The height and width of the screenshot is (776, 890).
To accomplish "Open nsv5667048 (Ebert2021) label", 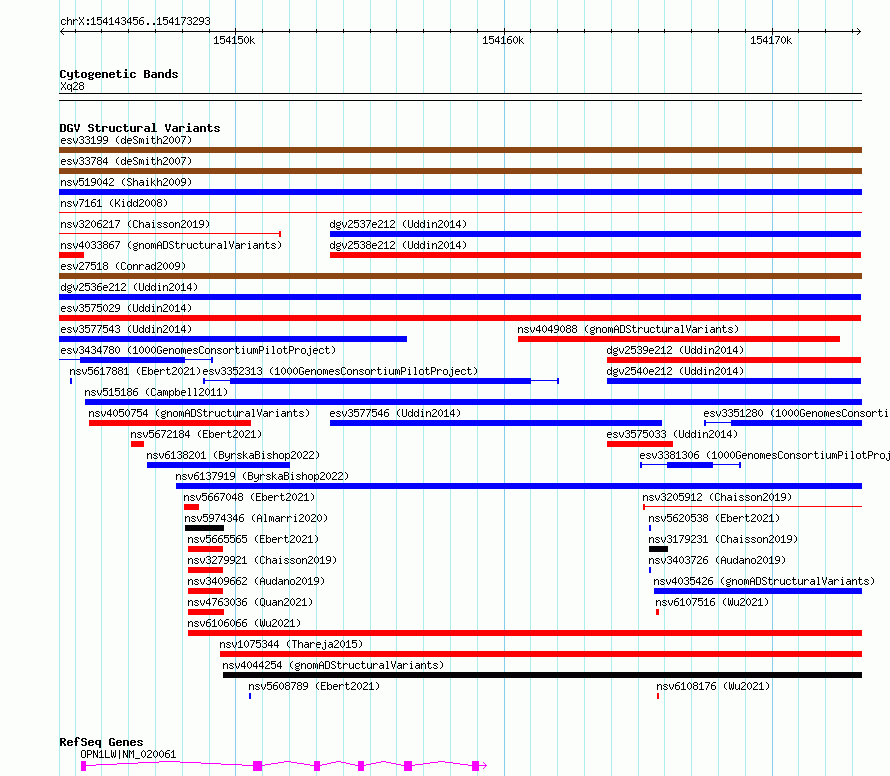I will [249, 497].
